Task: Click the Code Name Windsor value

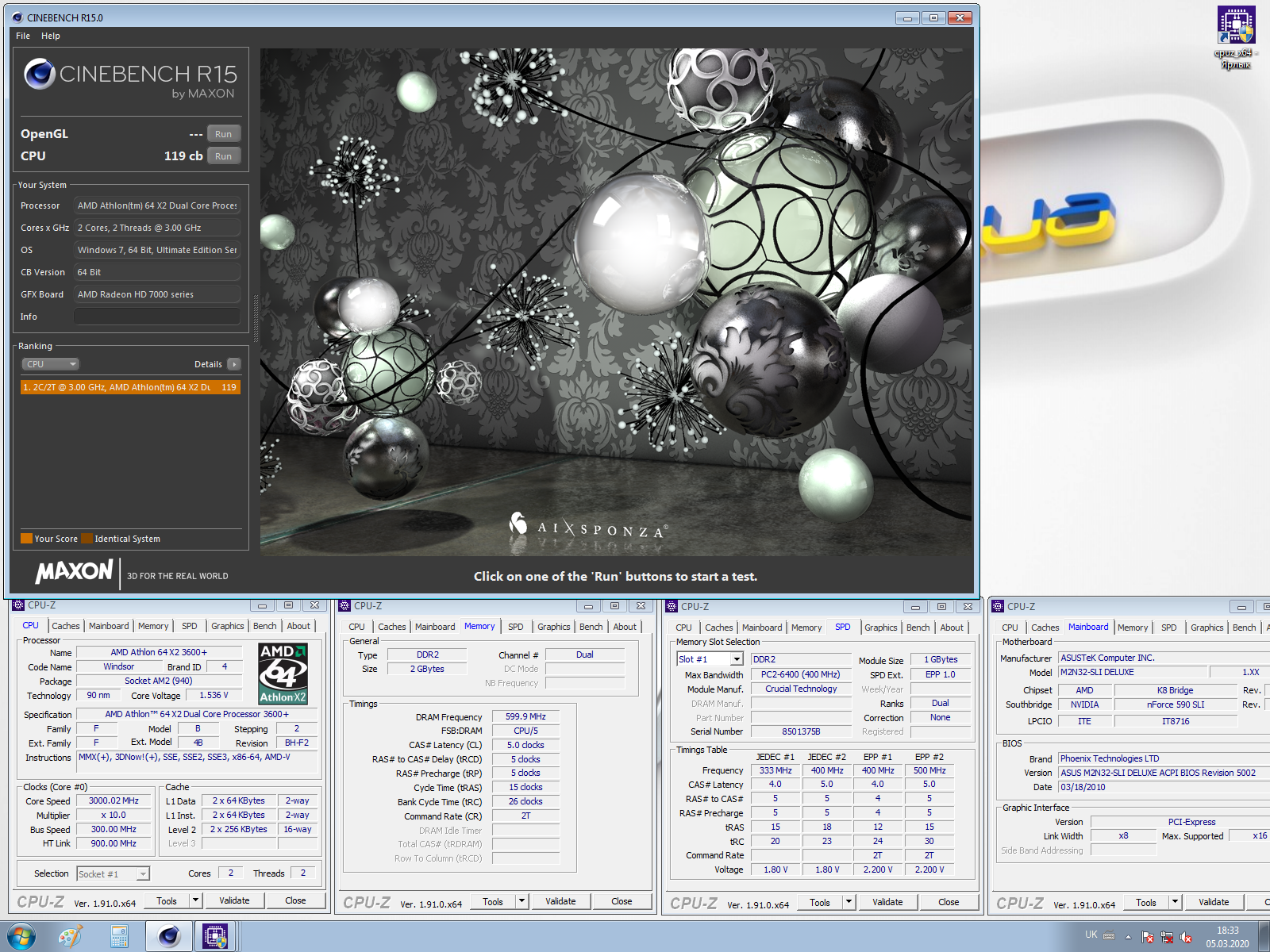Action: pyautogui.click(x=119, y=666)
